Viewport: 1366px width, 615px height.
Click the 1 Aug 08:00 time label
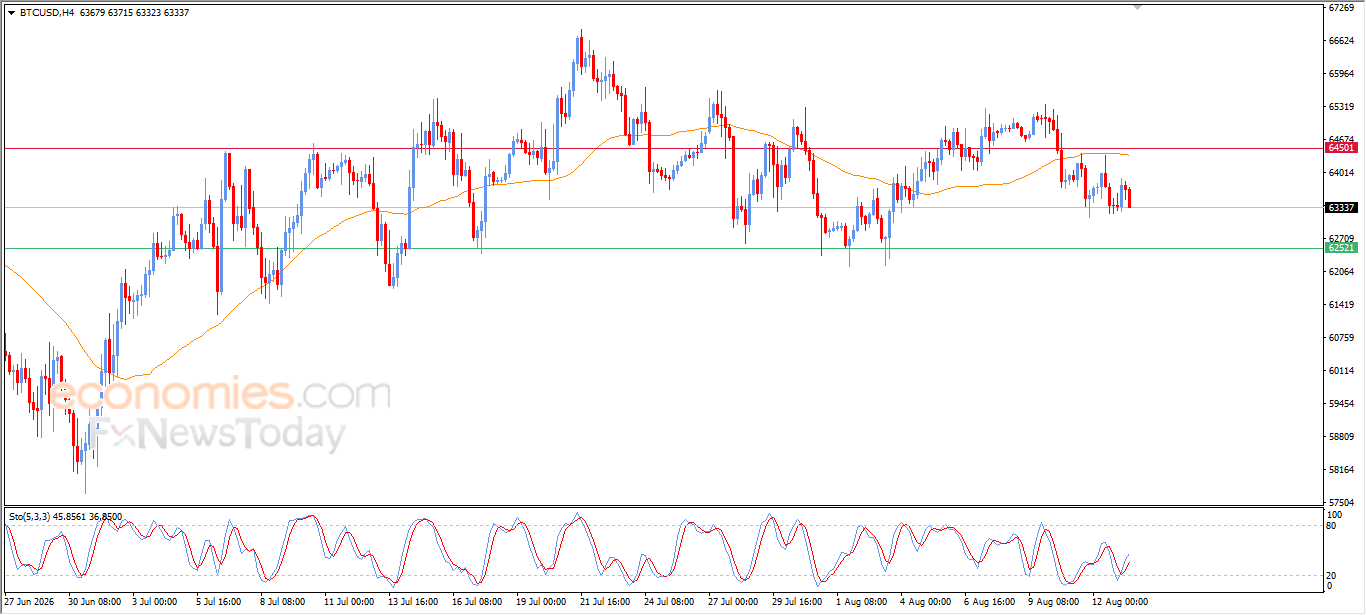pos(863,602)
